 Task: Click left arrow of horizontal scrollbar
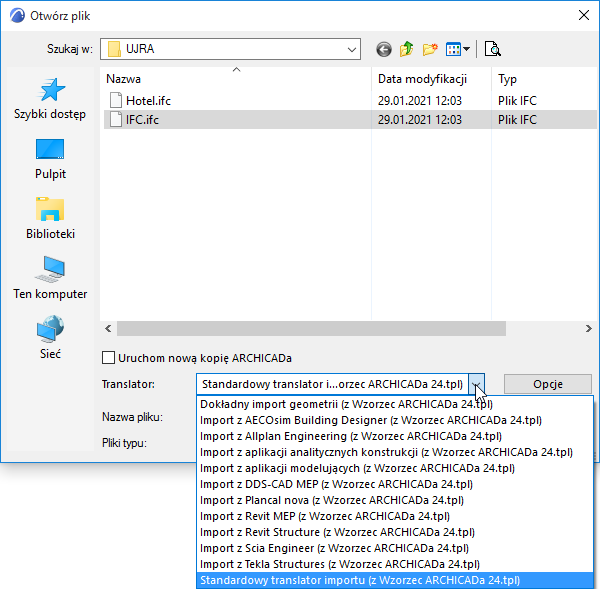coord(108,328)
